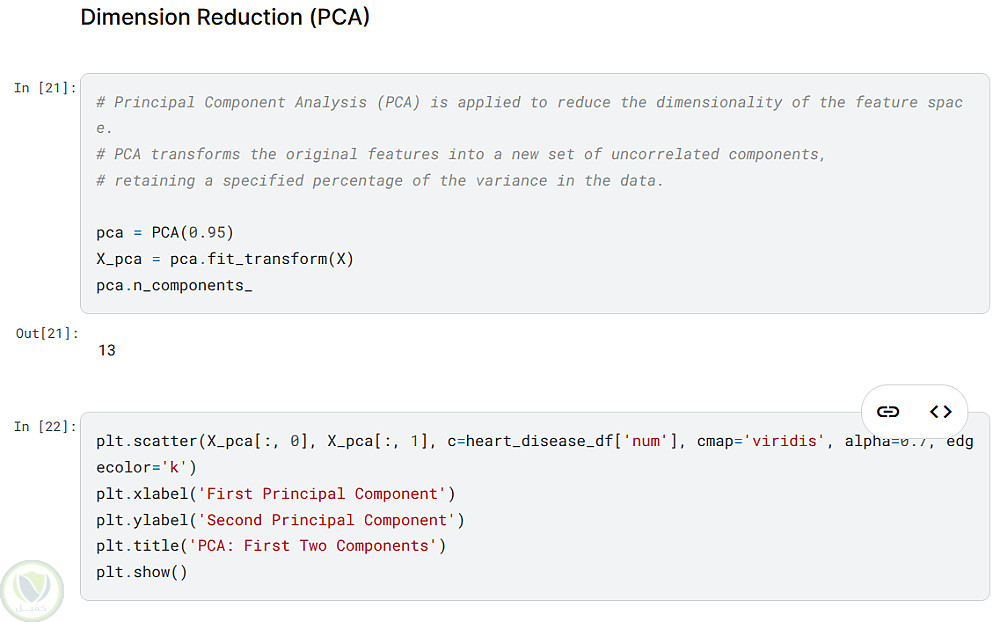Place cursor on pca = PCA(0.95) line

pyautogui.click(x=165, y=233)
